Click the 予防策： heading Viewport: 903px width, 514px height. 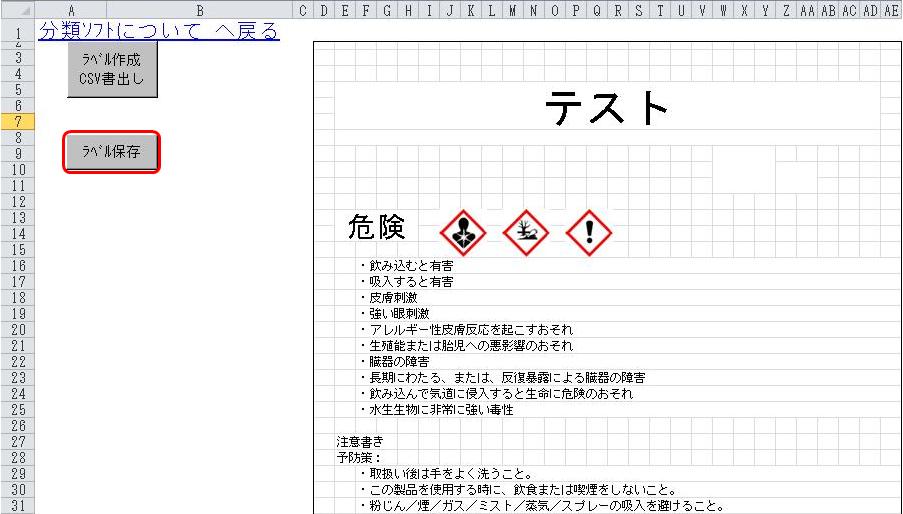click(x=359, y=458)
